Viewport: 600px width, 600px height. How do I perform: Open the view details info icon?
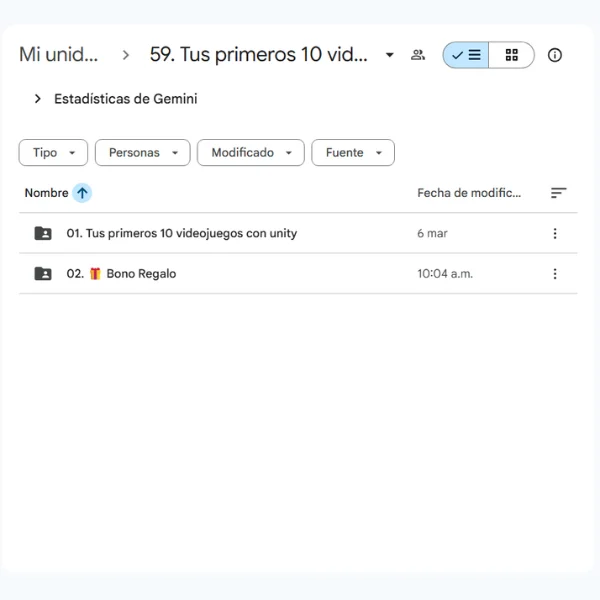tap(555, 55)
